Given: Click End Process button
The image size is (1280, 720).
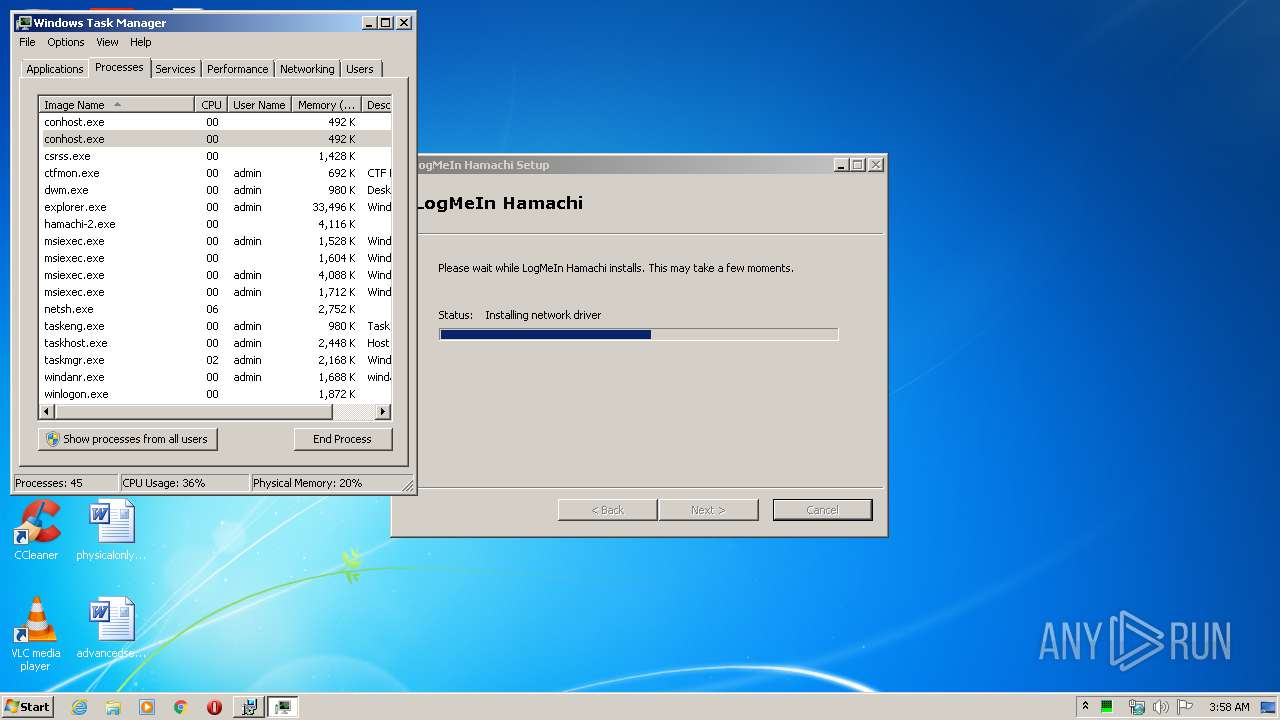Looking at the screenshot, I should [x=342, y=439].
